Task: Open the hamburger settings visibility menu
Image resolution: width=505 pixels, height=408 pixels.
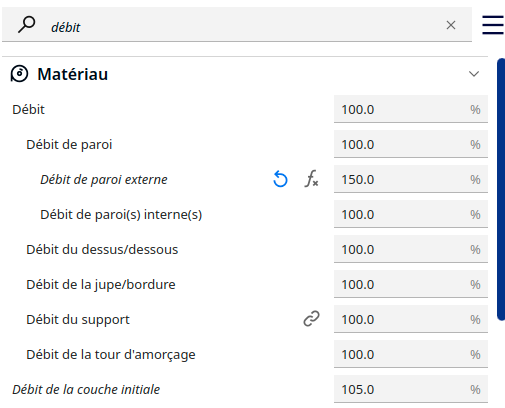Action: [493, 25]
